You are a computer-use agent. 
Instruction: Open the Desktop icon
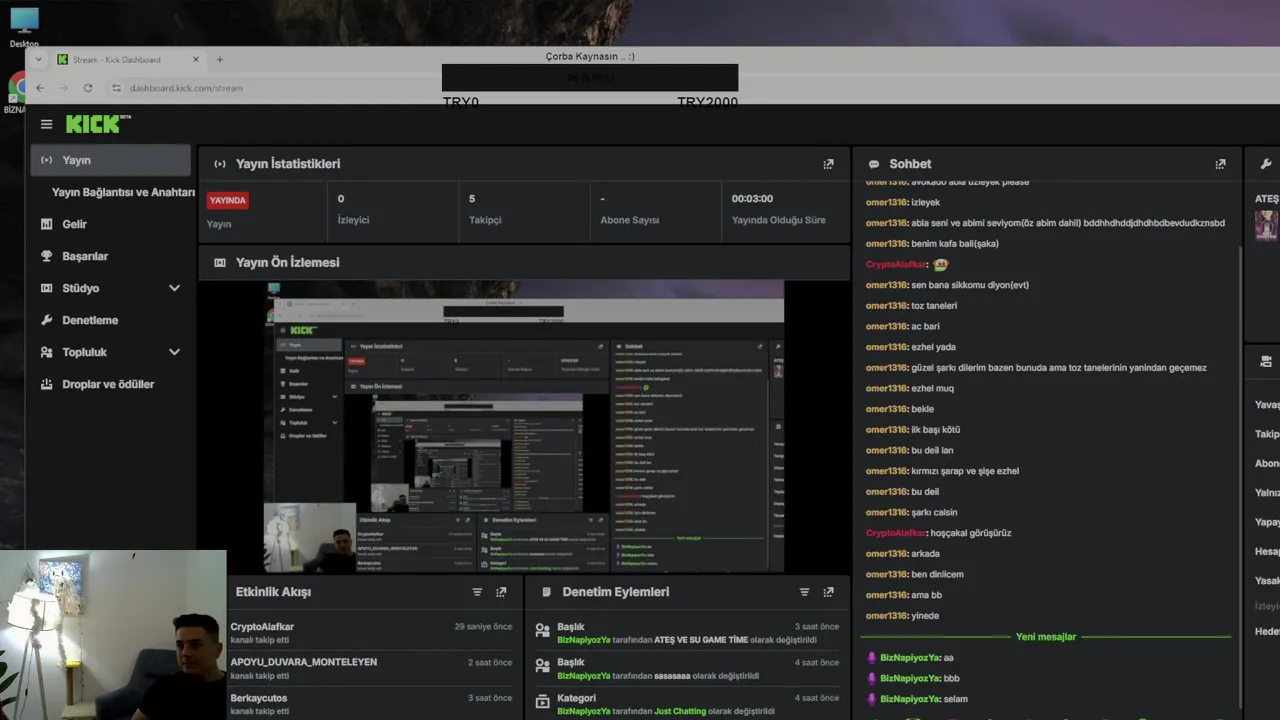[24, 27]
